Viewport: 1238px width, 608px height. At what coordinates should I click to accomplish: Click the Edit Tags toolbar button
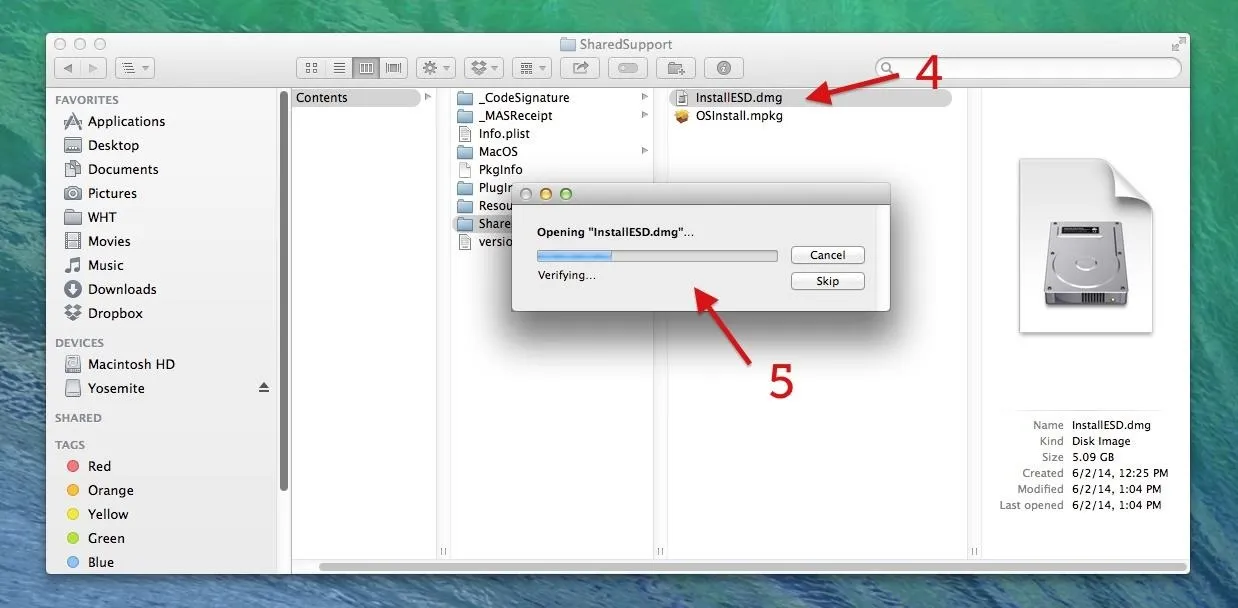[x=628, y=68]
